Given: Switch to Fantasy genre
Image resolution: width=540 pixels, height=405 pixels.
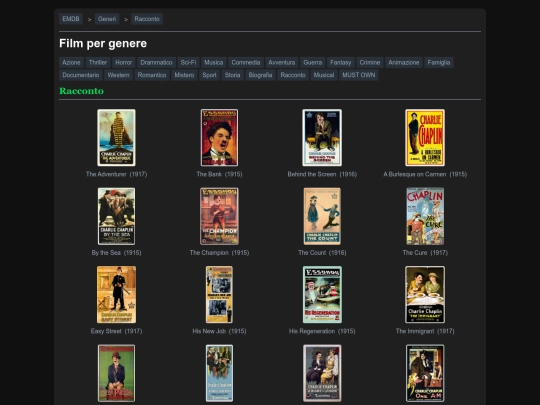Looking at the screenshot, I should [x=341, y=62].
